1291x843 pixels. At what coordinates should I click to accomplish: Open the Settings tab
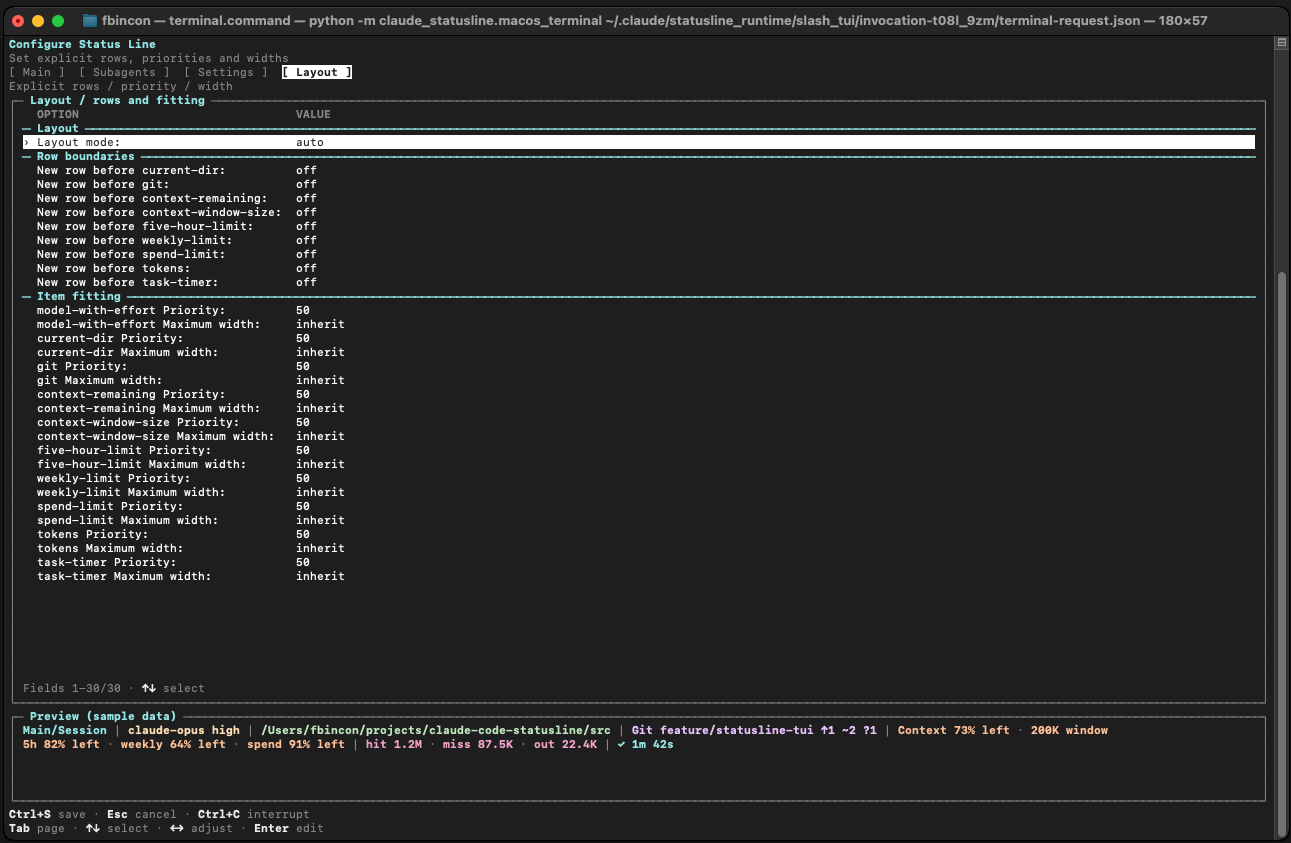coord(226,72)
